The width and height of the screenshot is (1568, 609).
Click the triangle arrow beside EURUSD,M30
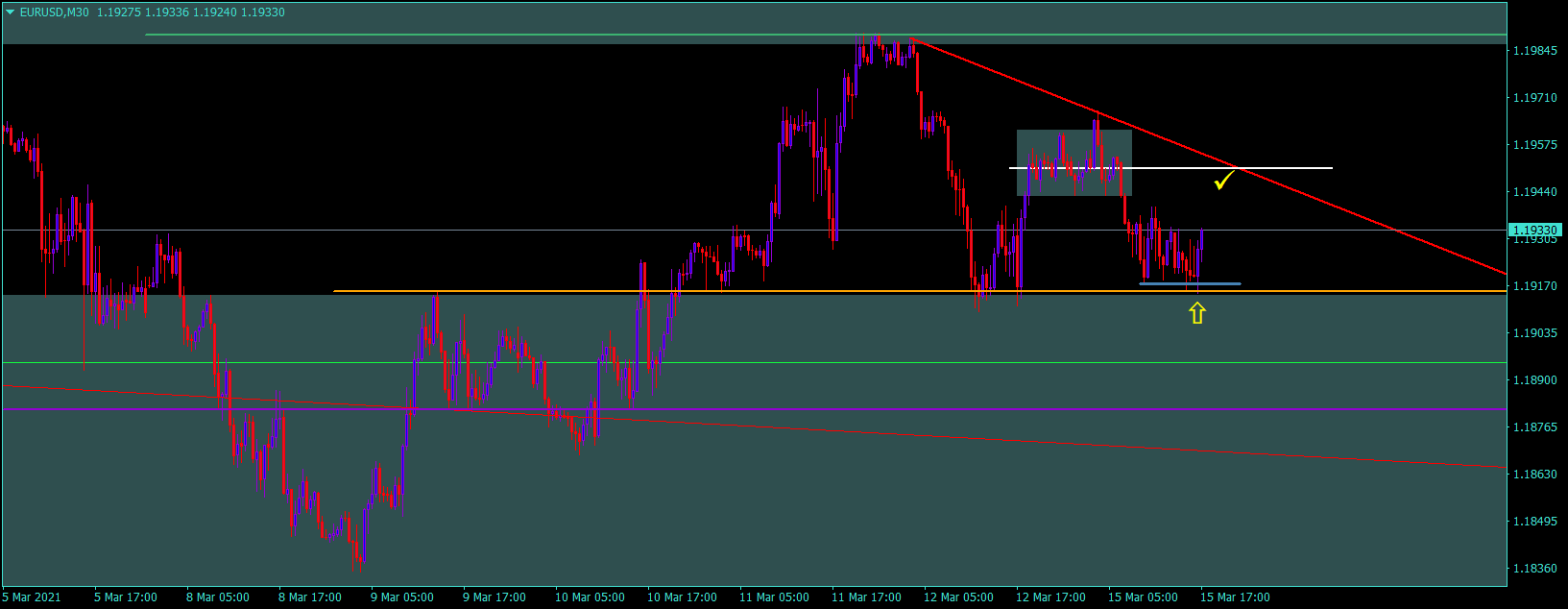pos(10,12)
